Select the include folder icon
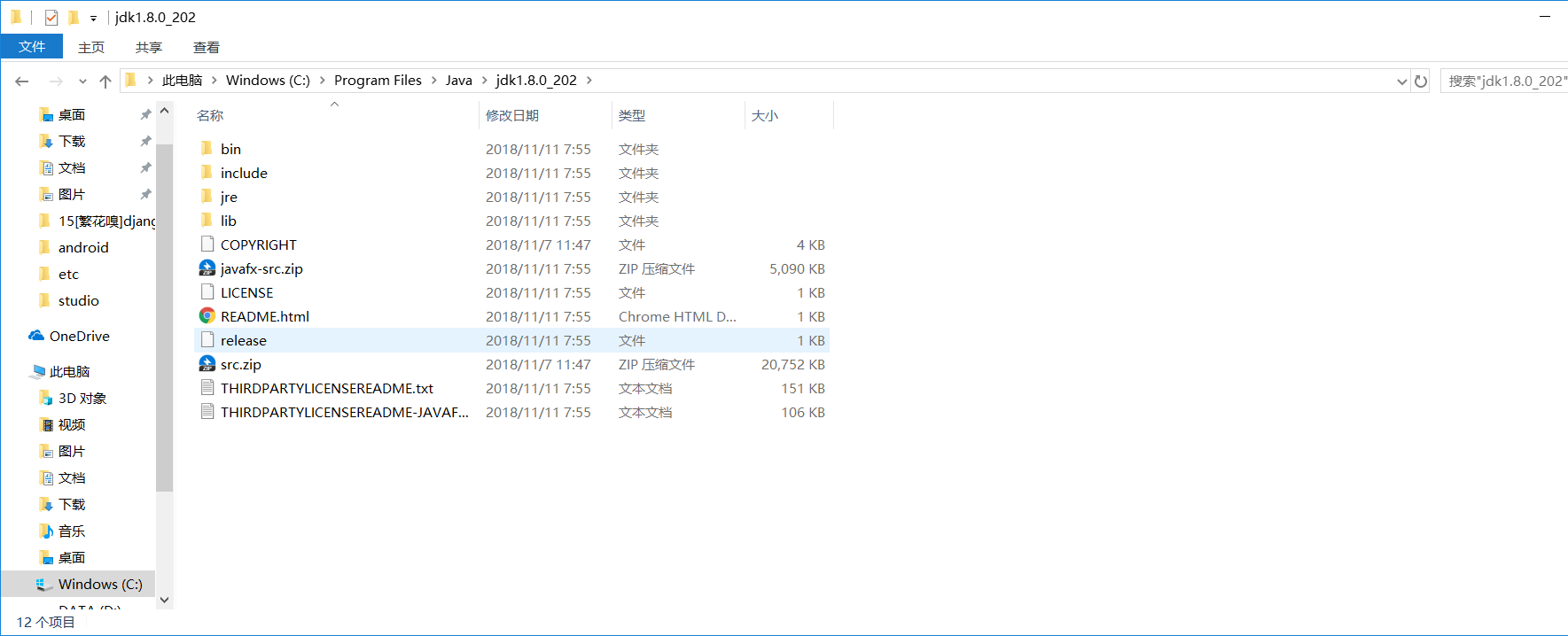1568x636 pixels. [x=207, y=172]
